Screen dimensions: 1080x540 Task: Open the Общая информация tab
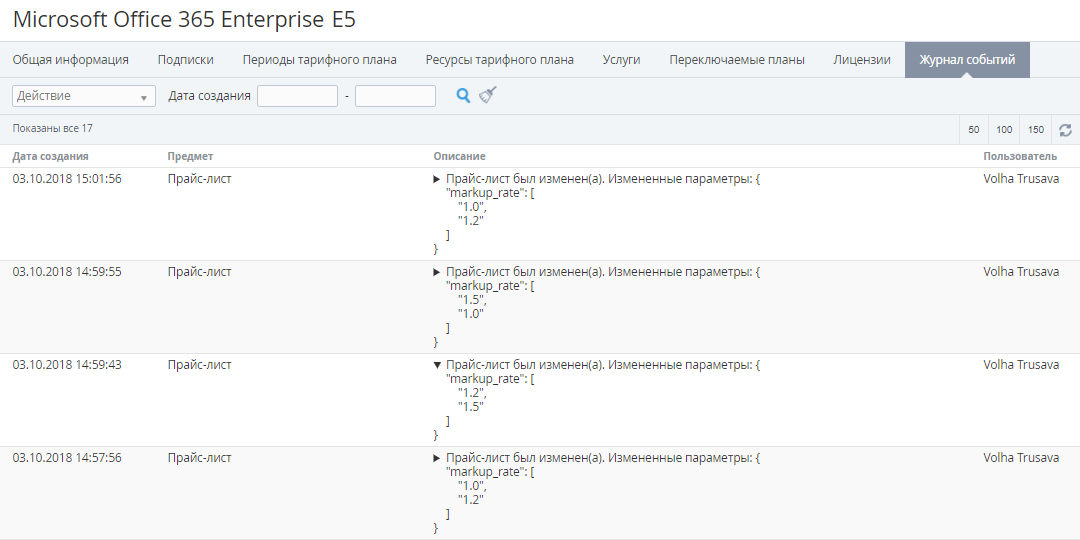pos(70,60)
